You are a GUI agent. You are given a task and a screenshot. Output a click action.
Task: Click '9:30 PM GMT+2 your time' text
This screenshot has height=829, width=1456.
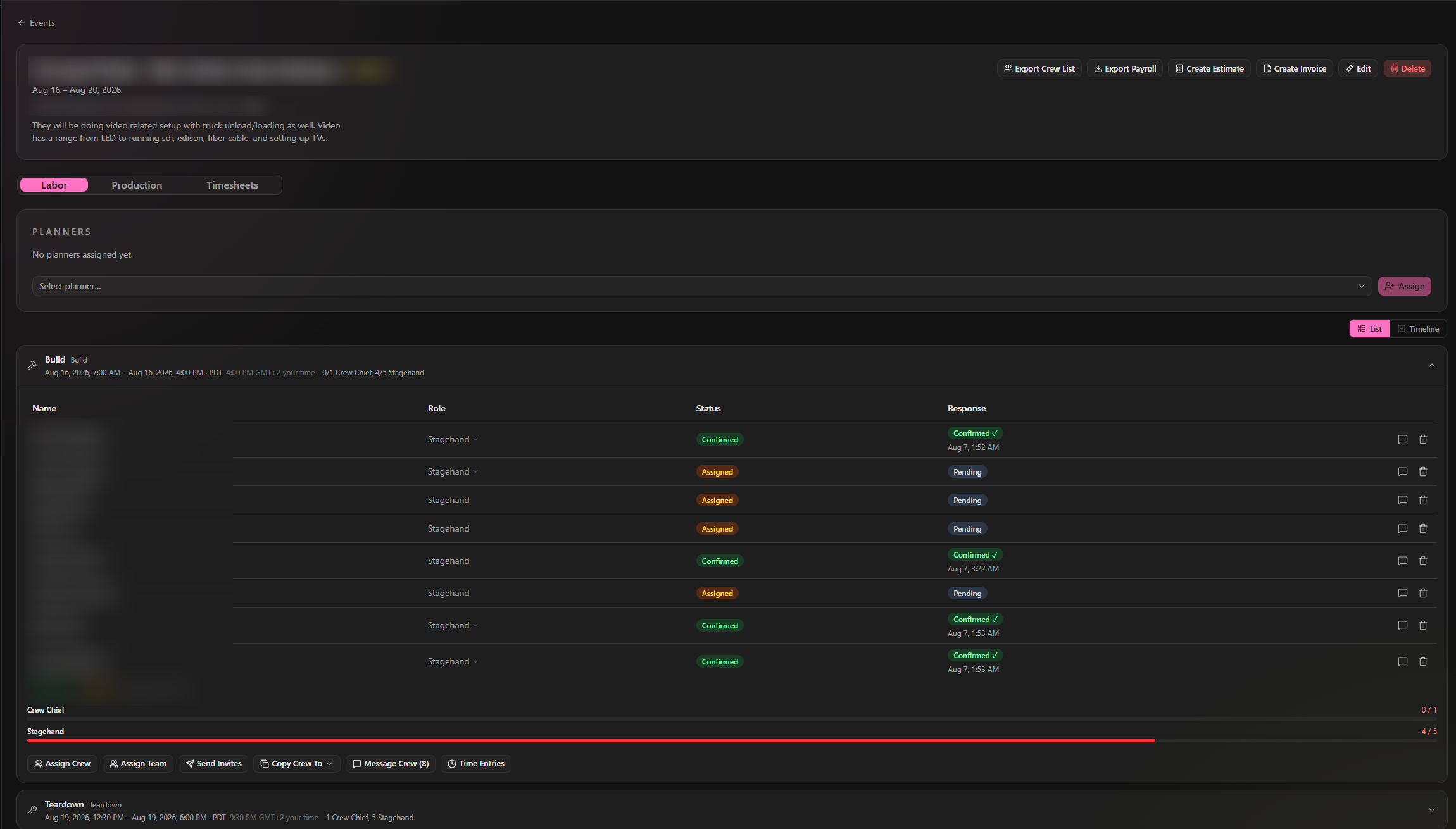click(273, 818)
